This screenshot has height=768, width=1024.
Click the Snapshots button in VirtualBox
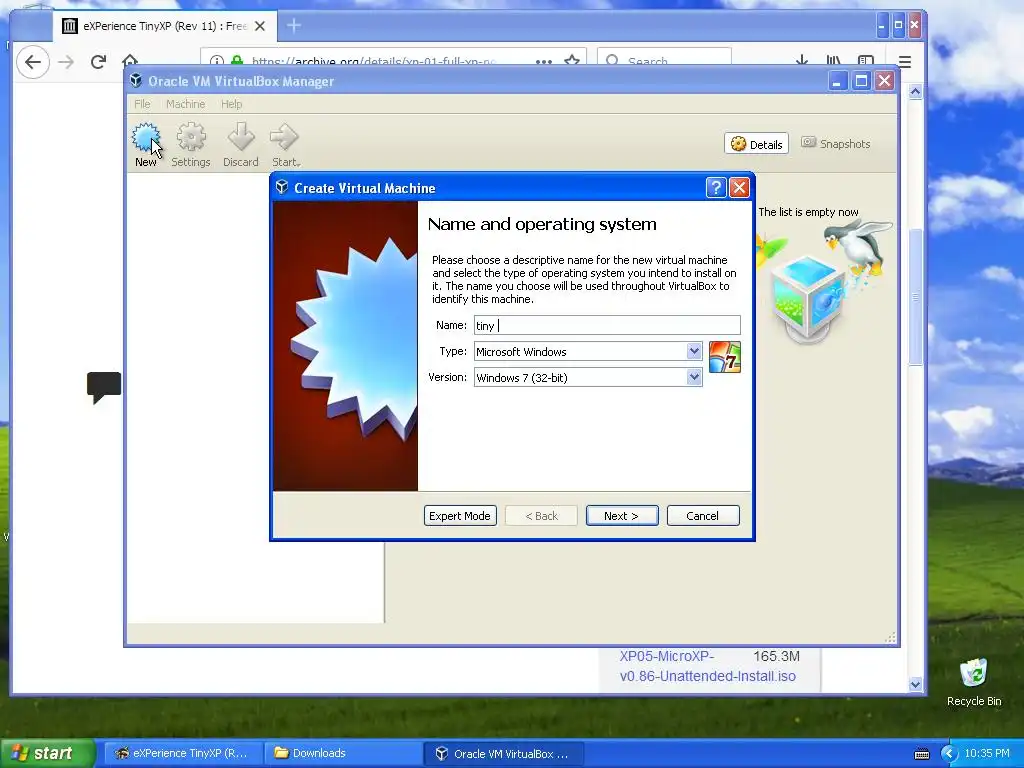pyautogui.click(x=835, y=144)
